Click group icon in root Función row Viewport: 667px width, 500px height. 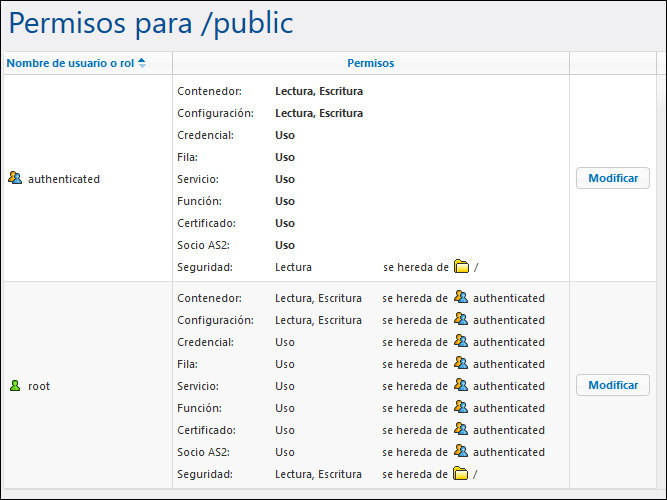pyautogui.click(x=461, y=407)
